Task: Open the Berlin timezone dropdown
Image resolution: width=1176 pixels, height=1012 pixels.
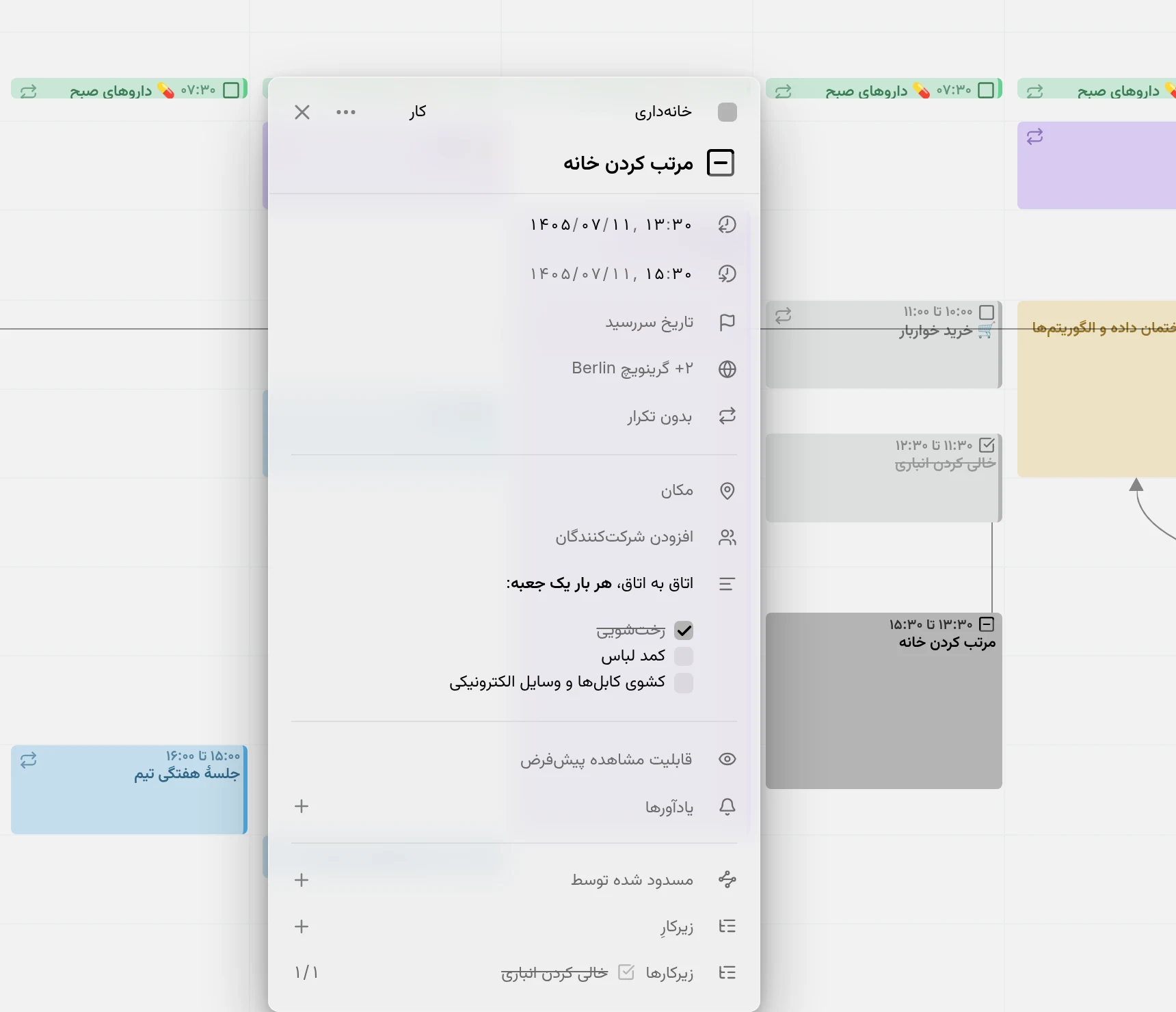Action: click(632, 369)
